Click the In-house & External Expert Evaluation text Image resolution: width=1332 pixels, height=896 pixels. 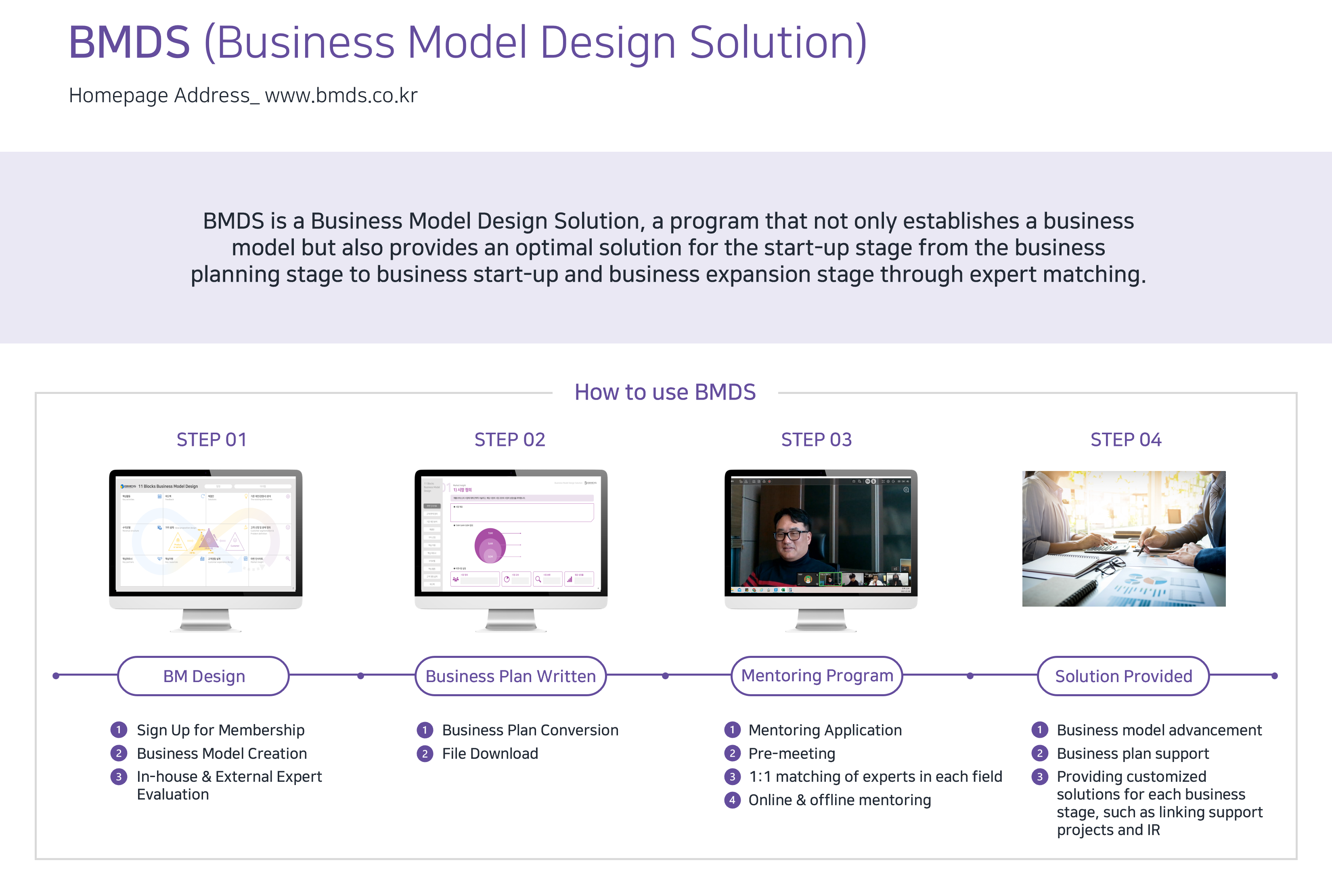pyautogui.click(x=229, y=786)
